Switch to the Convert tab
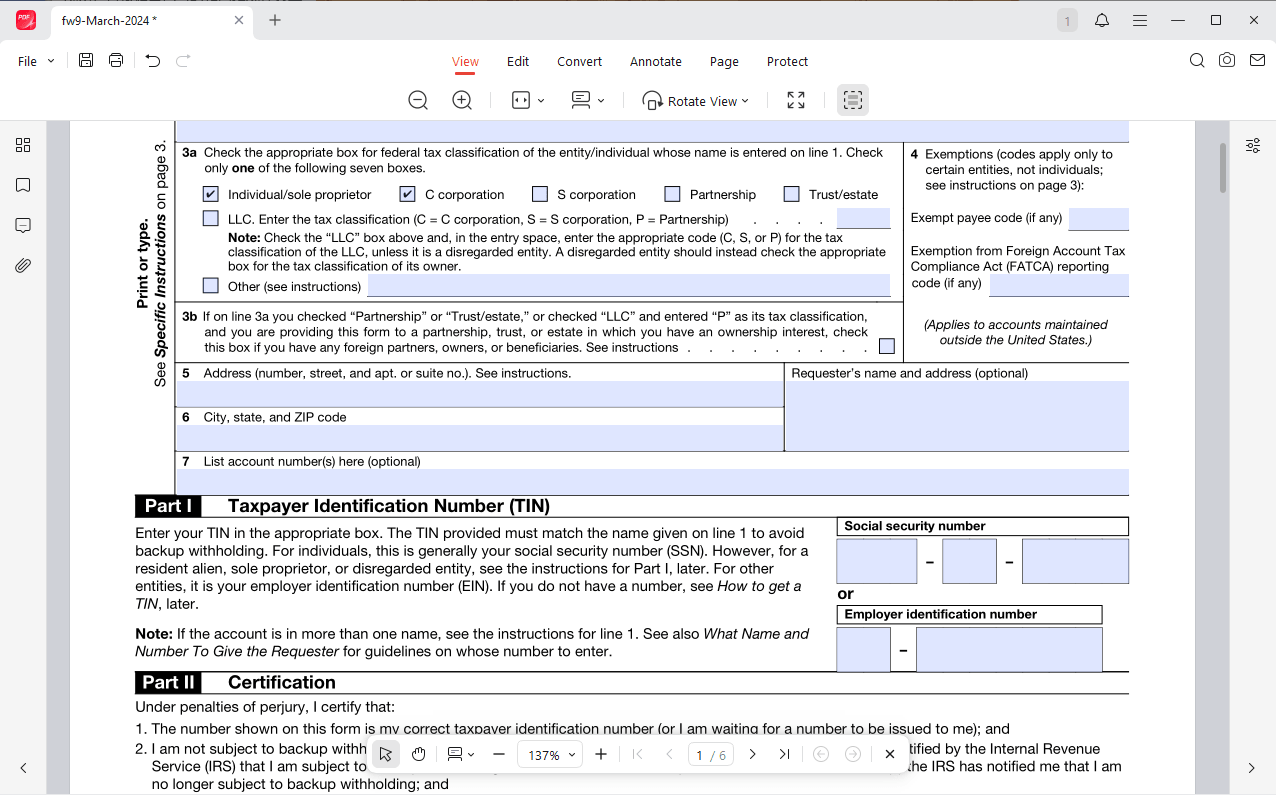The height and width of the screenshot is (795, 1276). pos(580,61)
